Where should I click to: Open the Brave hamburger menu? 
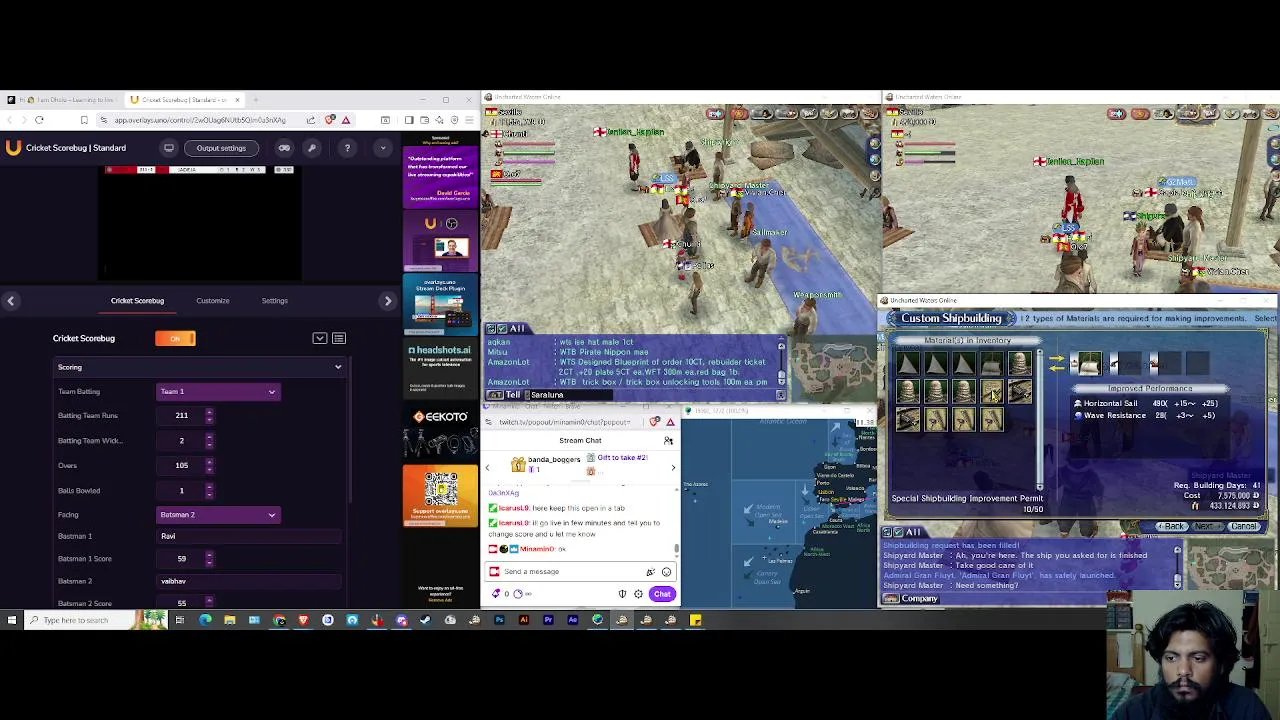469,120
